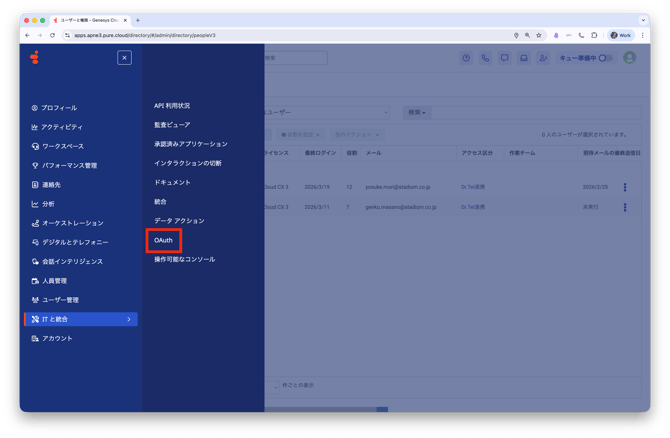Select パフォーマンス管理 from the sidebar
Screen dimensions: 670x438
65,165
